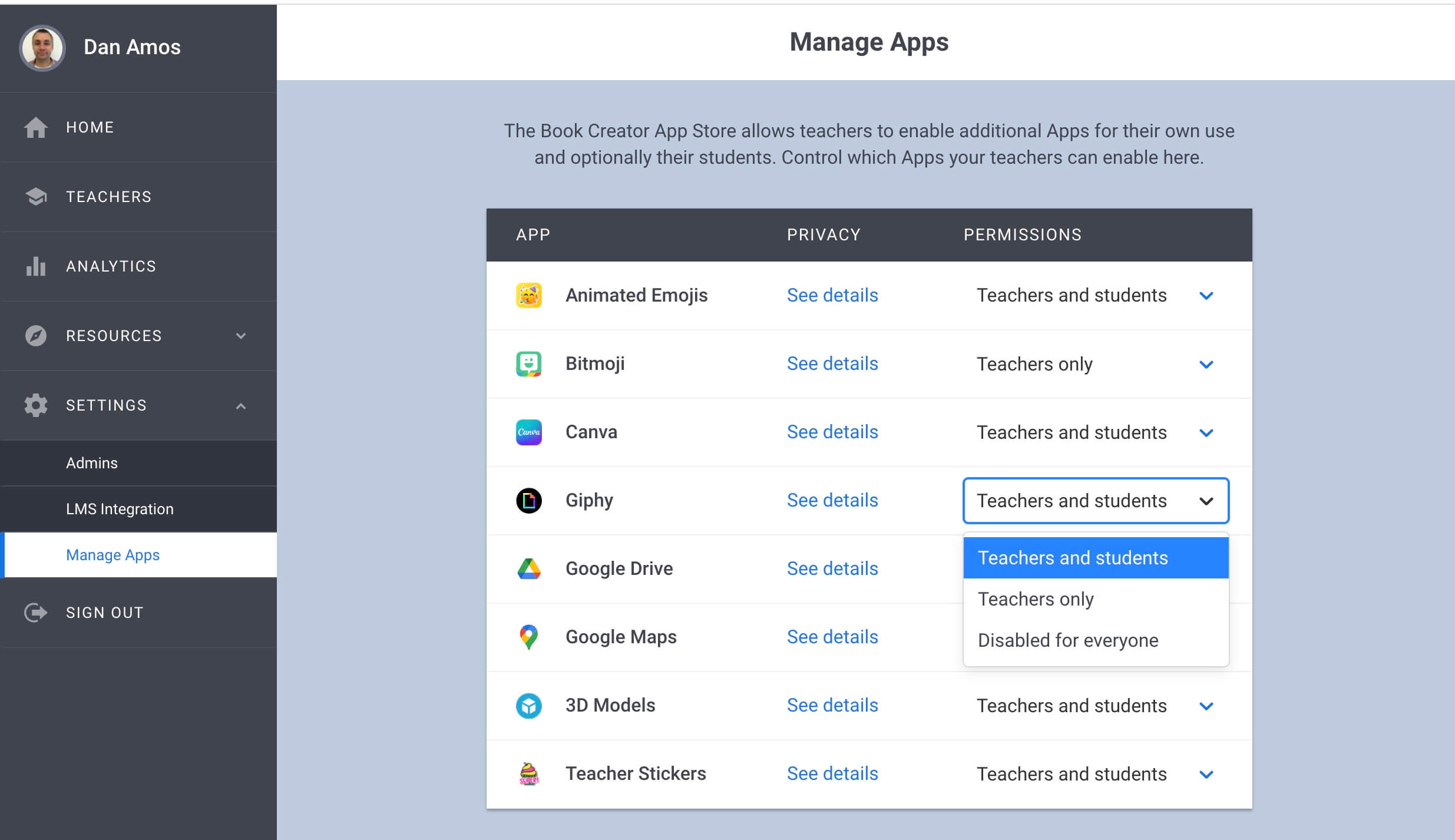This screenshot has width=1455, height=840.
Task: Select Manage Apps sub-item
Action: click(138, 555)
